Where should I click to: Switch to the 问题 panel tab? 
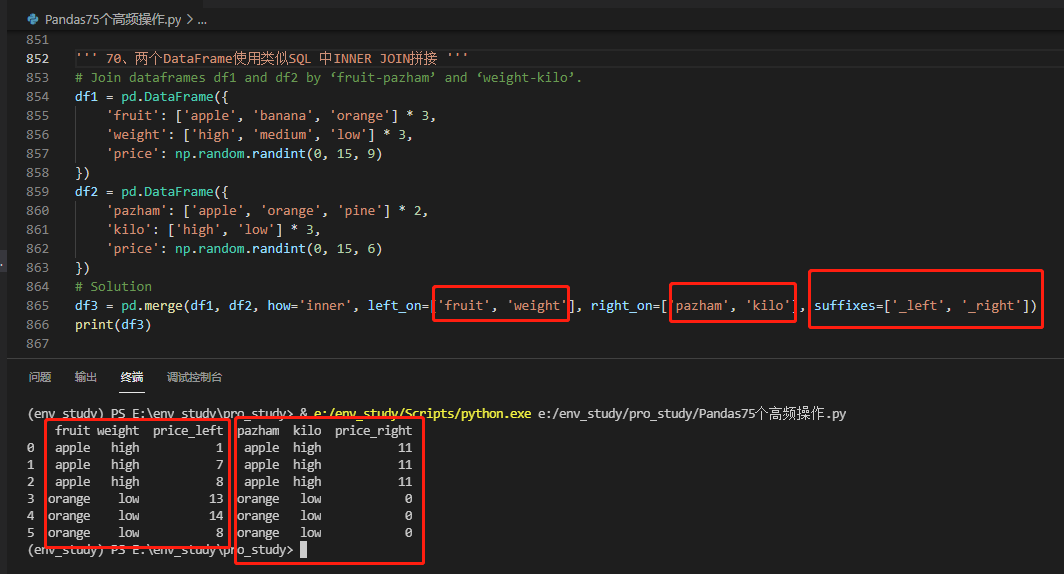(x=40, y=377)
